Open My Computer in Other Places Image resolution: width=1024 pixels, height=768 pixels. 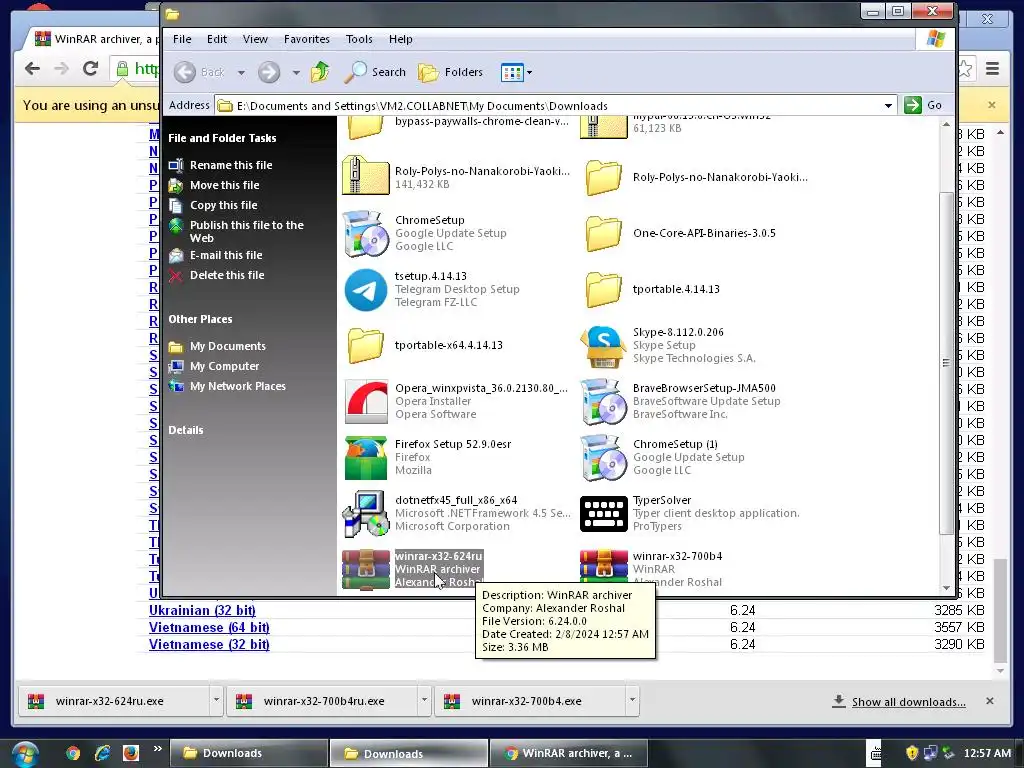[x=224, y=366]
